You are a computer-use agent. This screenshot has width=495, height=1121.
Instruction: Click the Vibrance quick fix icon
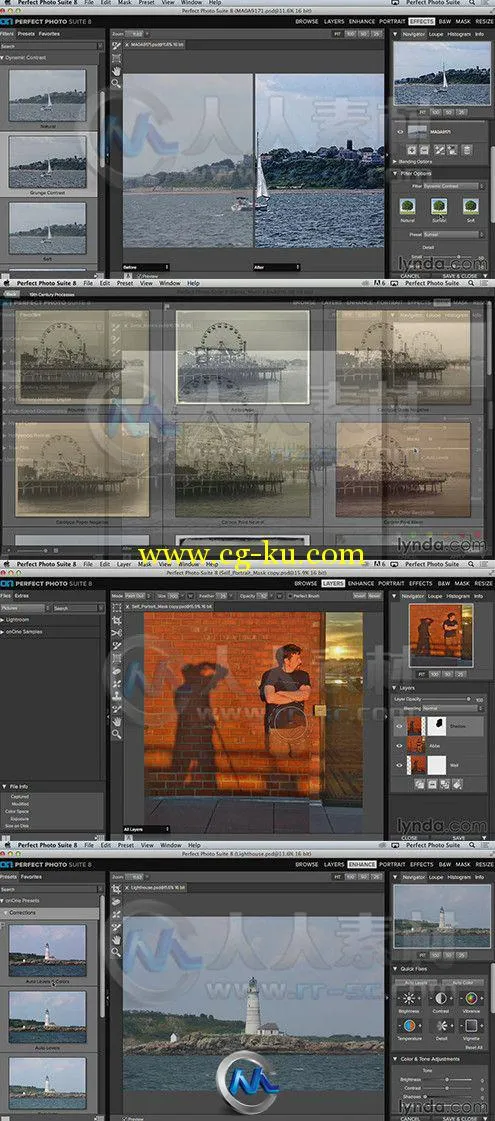470,999
